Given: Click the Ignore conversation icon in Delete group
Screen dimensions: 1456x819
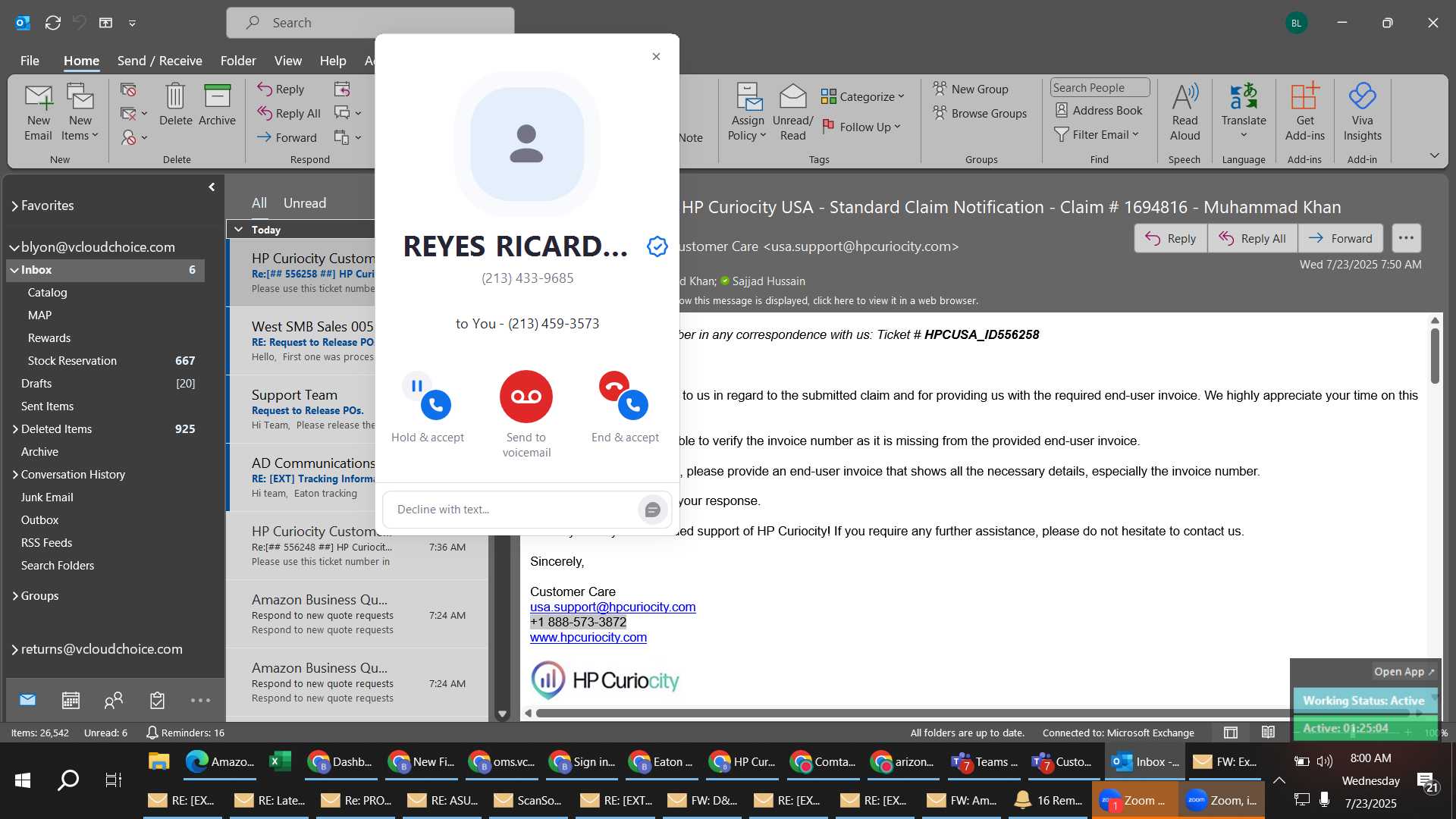Looking at the screenshot, I should (128, 89).
